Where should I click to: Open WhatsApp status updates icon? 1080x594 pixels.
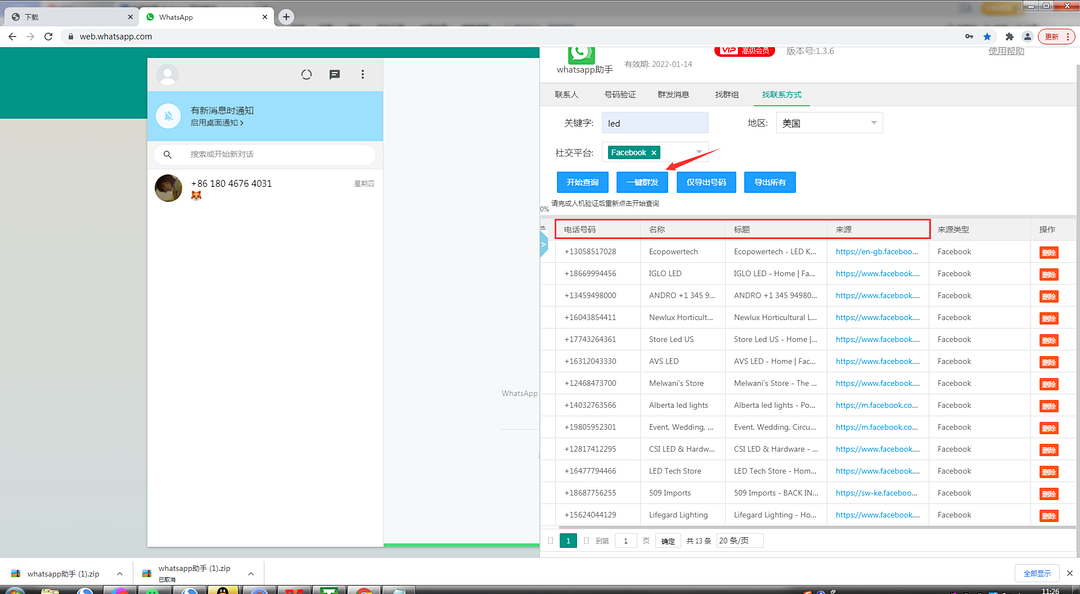307,74
